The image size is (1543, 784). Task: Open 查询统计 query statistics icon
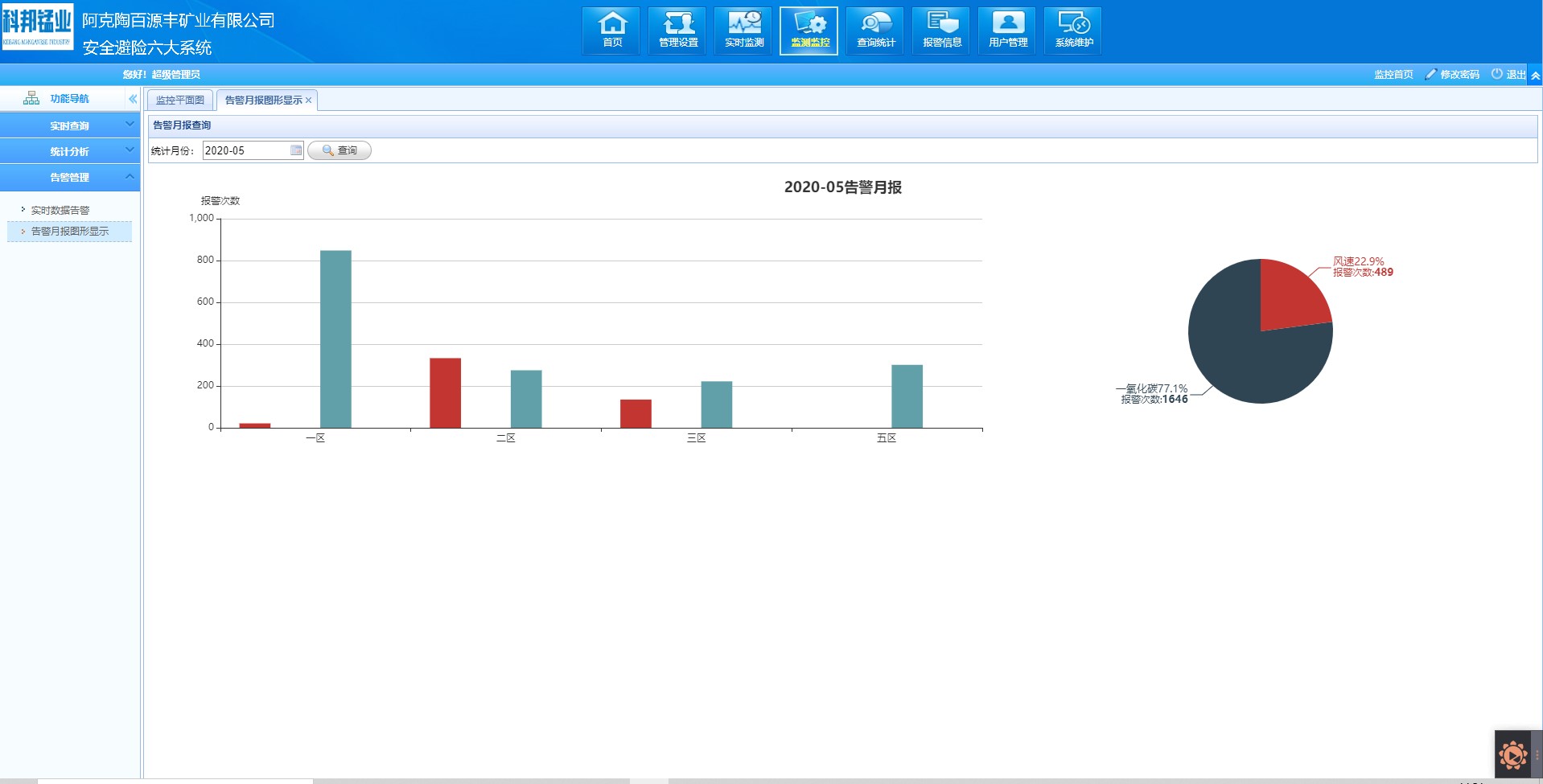pyautogui.click(x=875, y=31)
